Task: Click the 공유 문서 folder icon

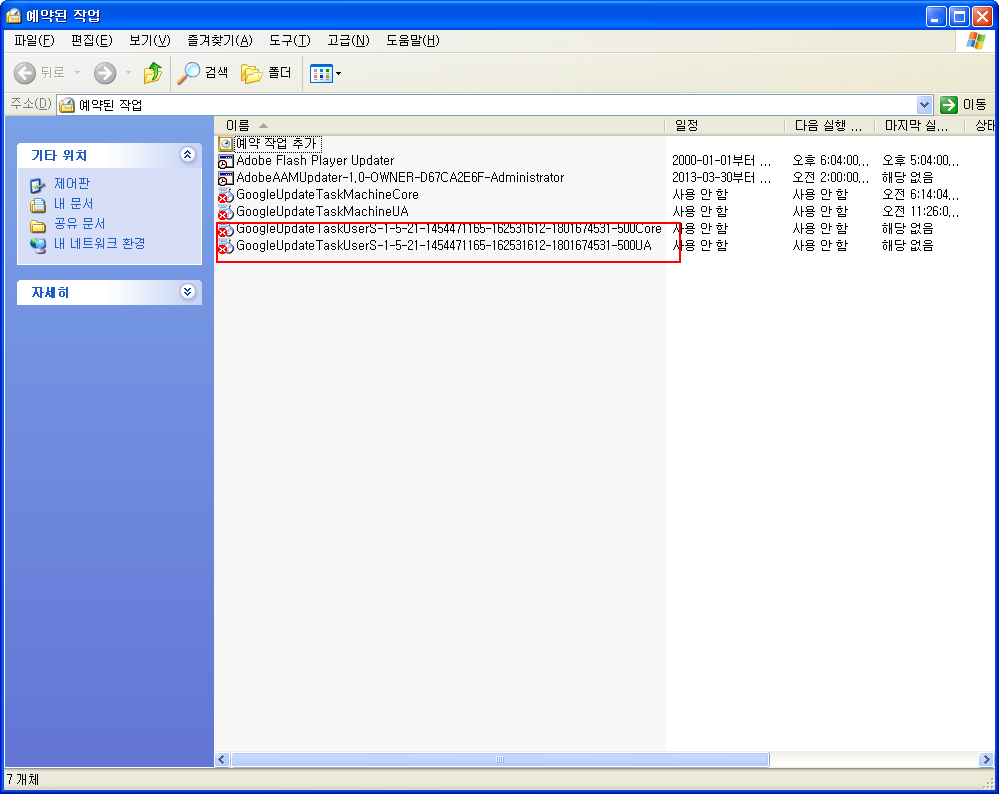Action: click(38, 225)
